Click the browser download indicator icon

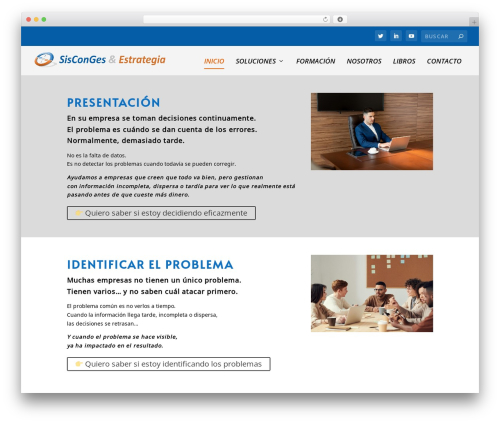(340, 19)
